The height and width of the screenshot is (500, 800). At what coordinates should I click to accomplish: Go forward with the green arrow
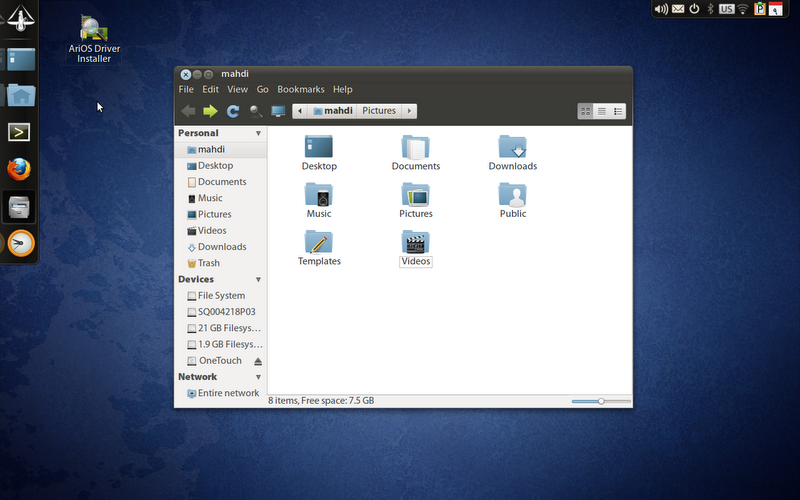210,111
